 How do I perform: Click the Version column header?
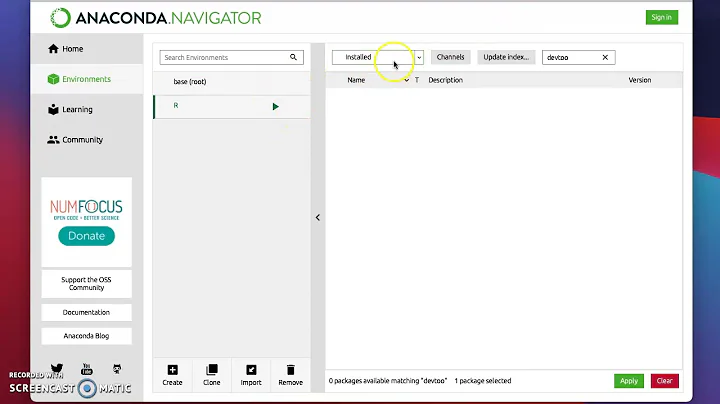pyautogui.click(x=640, y=80)
